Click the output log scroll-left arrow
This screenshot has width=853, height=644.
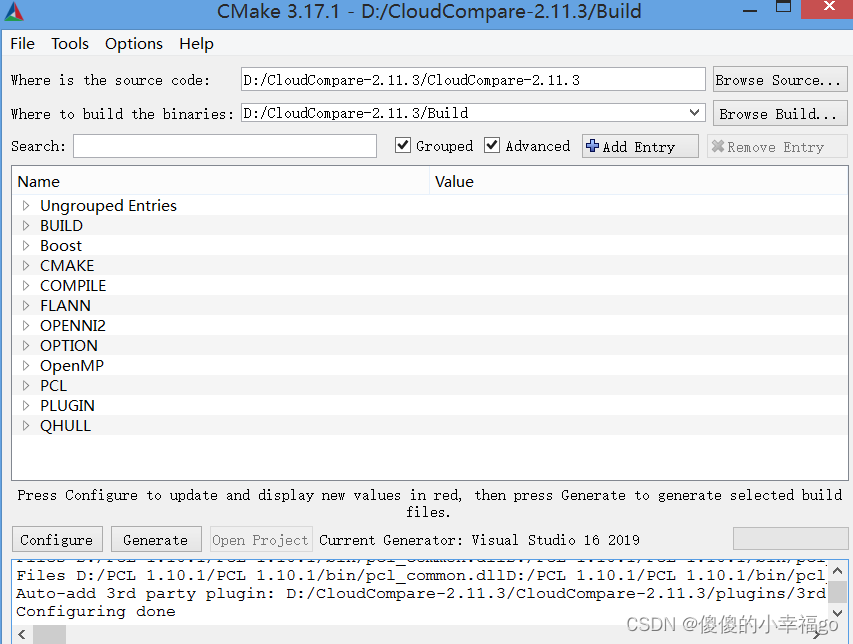[22, 634]
